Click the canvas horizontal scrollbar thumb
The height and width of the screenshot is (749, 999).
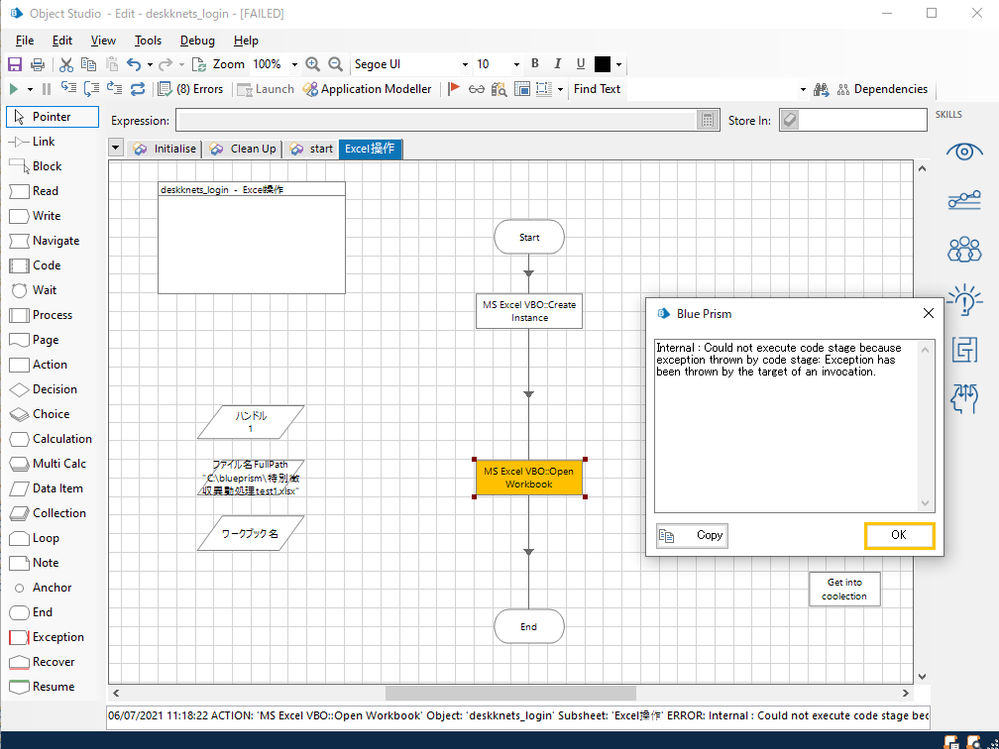(510, 693)
